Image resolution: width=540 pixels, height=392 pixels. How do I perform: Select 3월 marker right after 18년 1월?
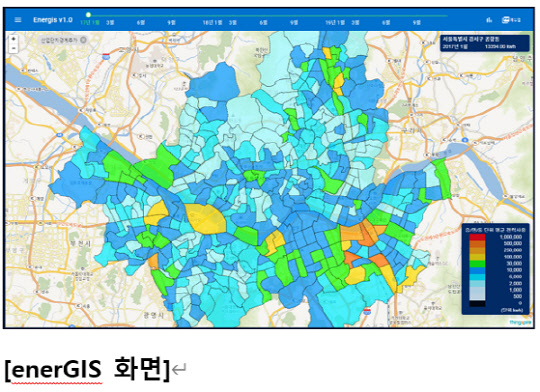pos(233,23)
